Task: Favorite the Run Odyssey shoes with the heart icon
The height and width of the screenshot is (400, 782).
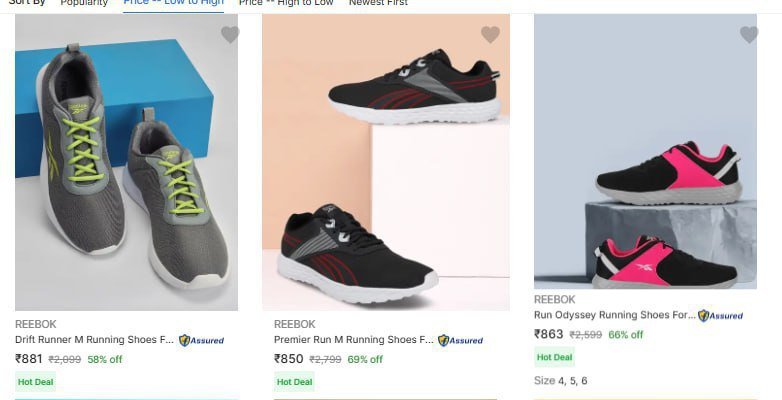Action: pyautogui.click(x=749, y=34)
